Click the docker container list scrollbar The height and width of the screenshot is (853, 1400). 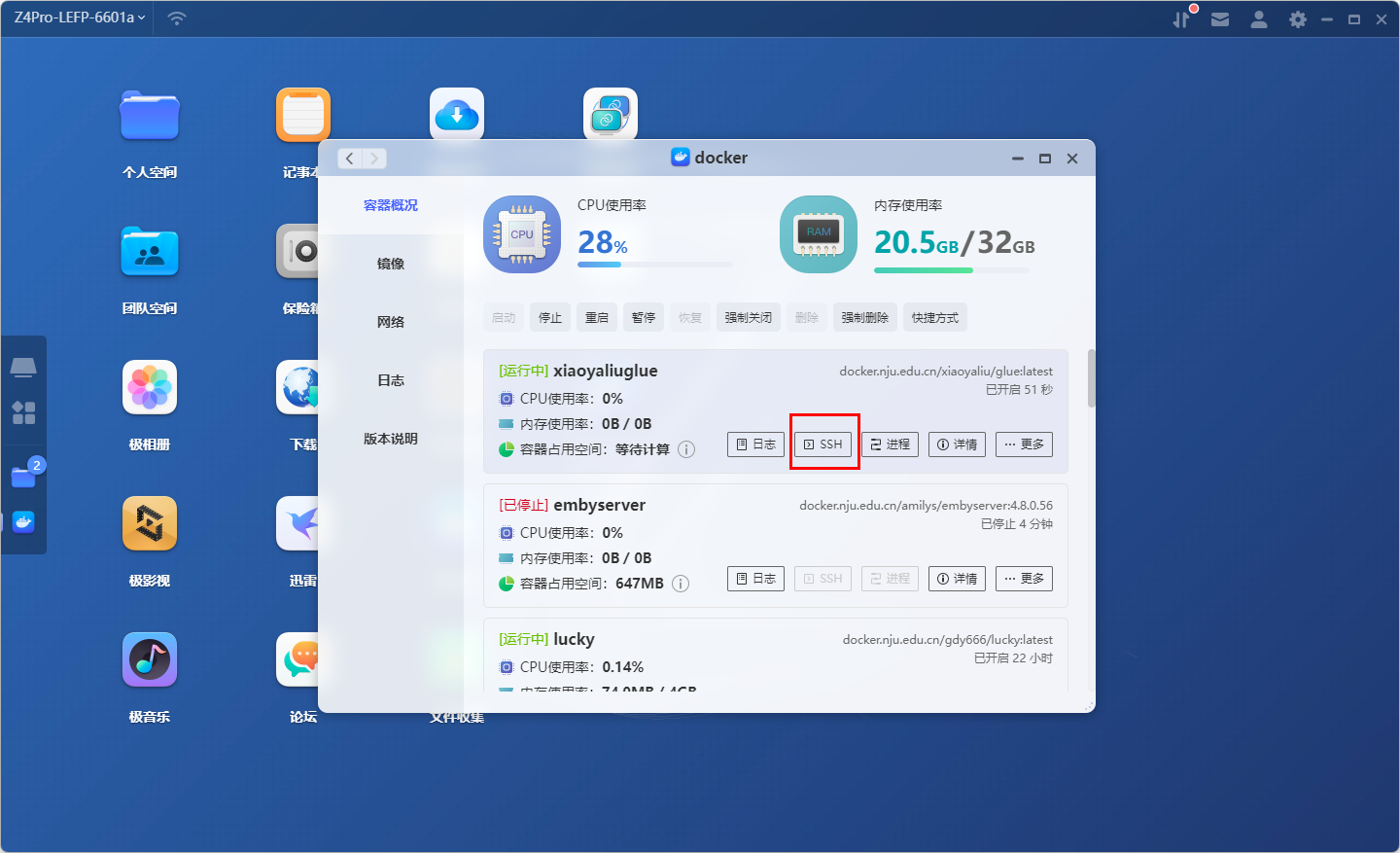coord(1091,378)
